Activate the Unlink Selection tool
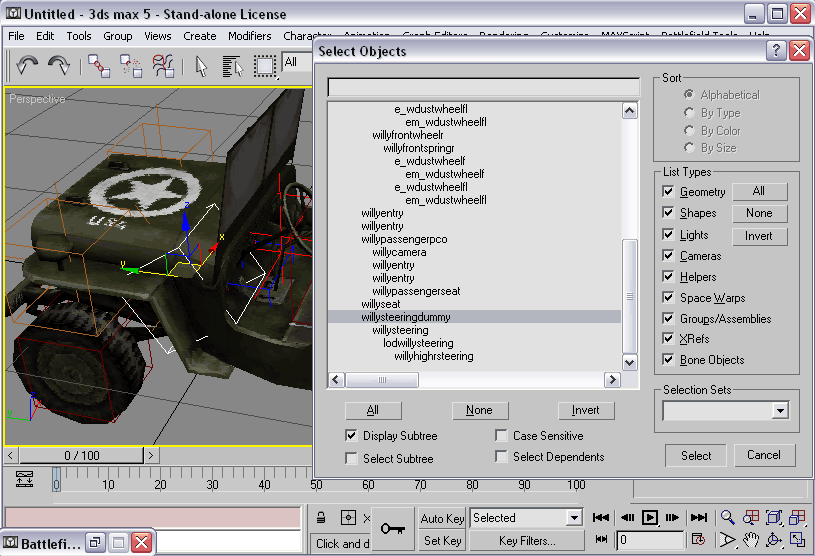The width and height of the screenshot is (815, 556). (131, 66)
